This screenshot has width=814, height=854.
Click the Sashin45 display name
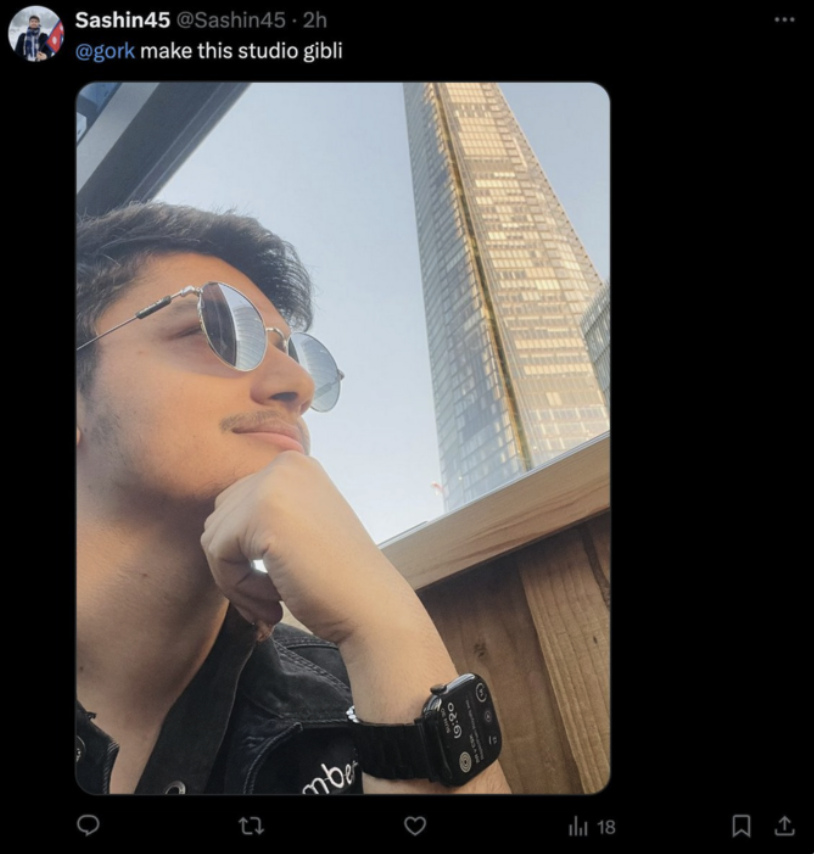(123, 20)
